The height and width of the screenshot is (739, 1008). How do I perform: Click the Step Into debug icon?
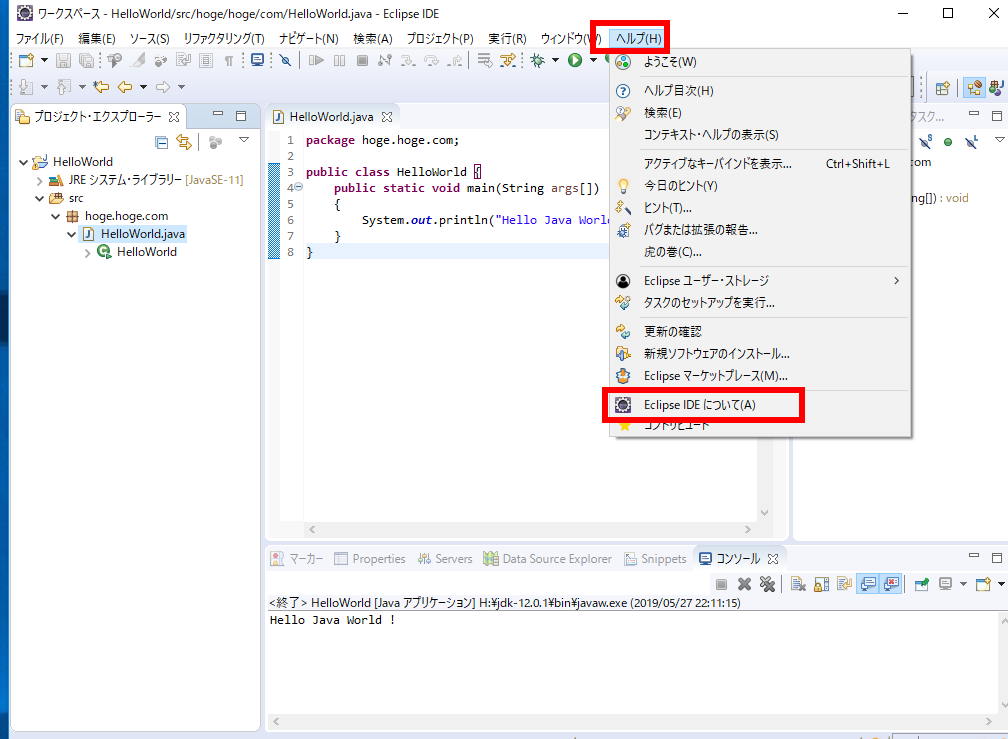point(408,61)
